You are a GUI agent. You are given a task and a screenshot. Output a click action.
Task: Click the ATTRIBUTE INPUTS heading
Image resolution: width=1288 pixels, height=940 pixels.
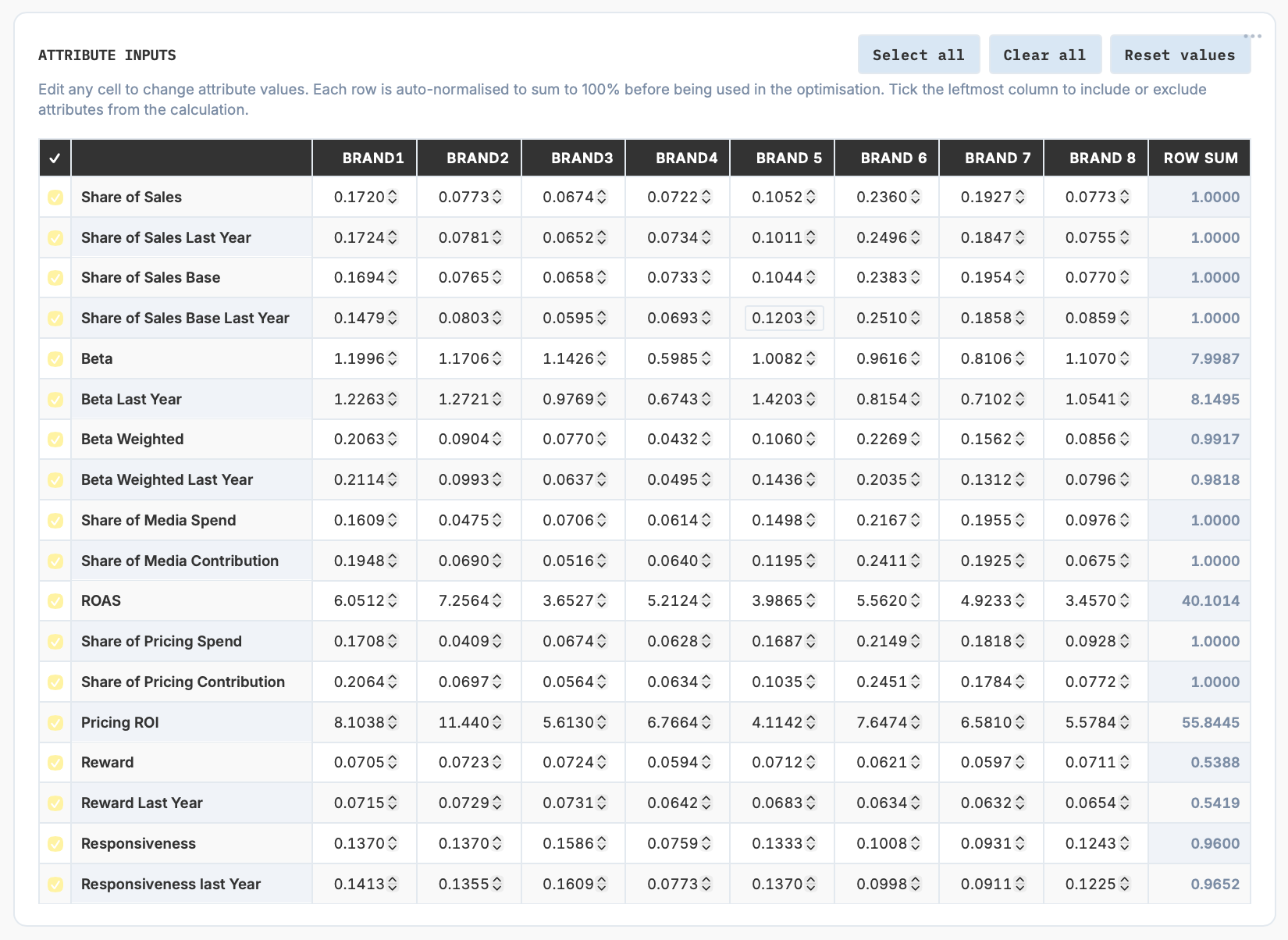click(107, 55)
